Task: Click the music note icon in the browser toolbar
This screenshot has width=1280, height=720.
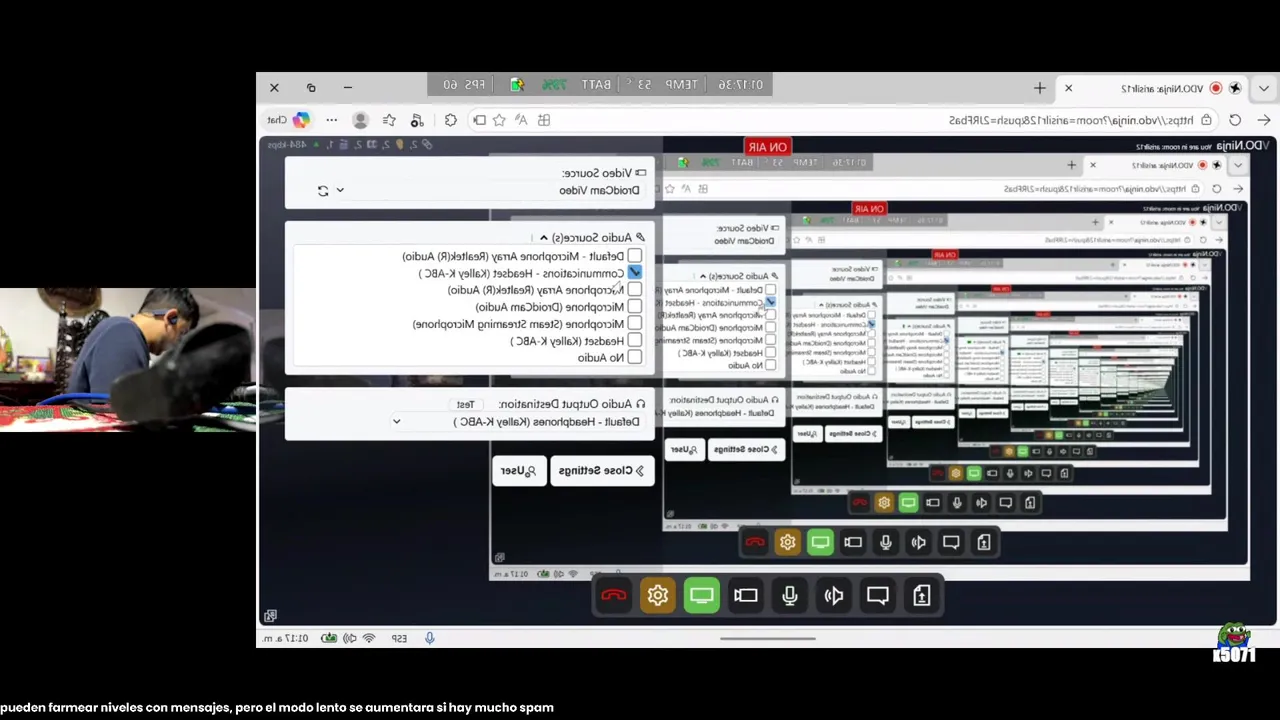Action: [x=416, y=120]
